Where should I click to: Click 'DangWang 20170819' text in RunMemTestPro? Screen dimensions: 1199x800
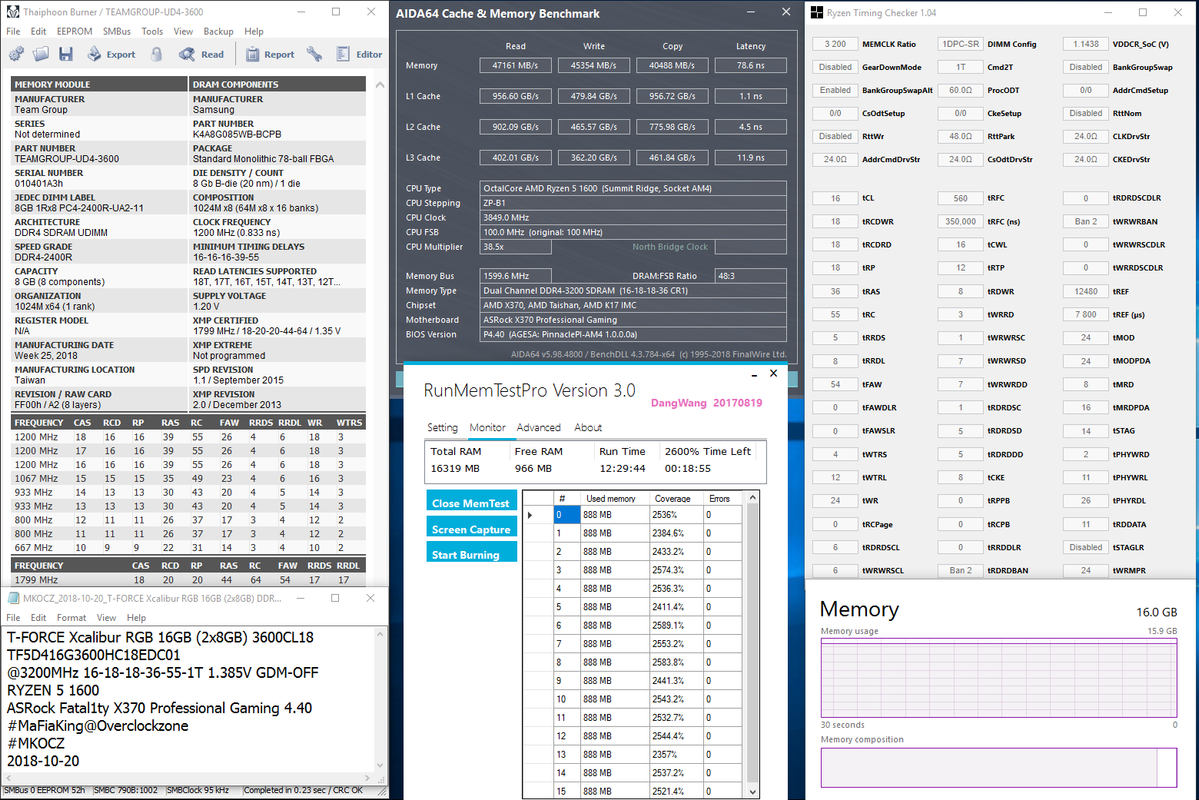coord(707,403)
